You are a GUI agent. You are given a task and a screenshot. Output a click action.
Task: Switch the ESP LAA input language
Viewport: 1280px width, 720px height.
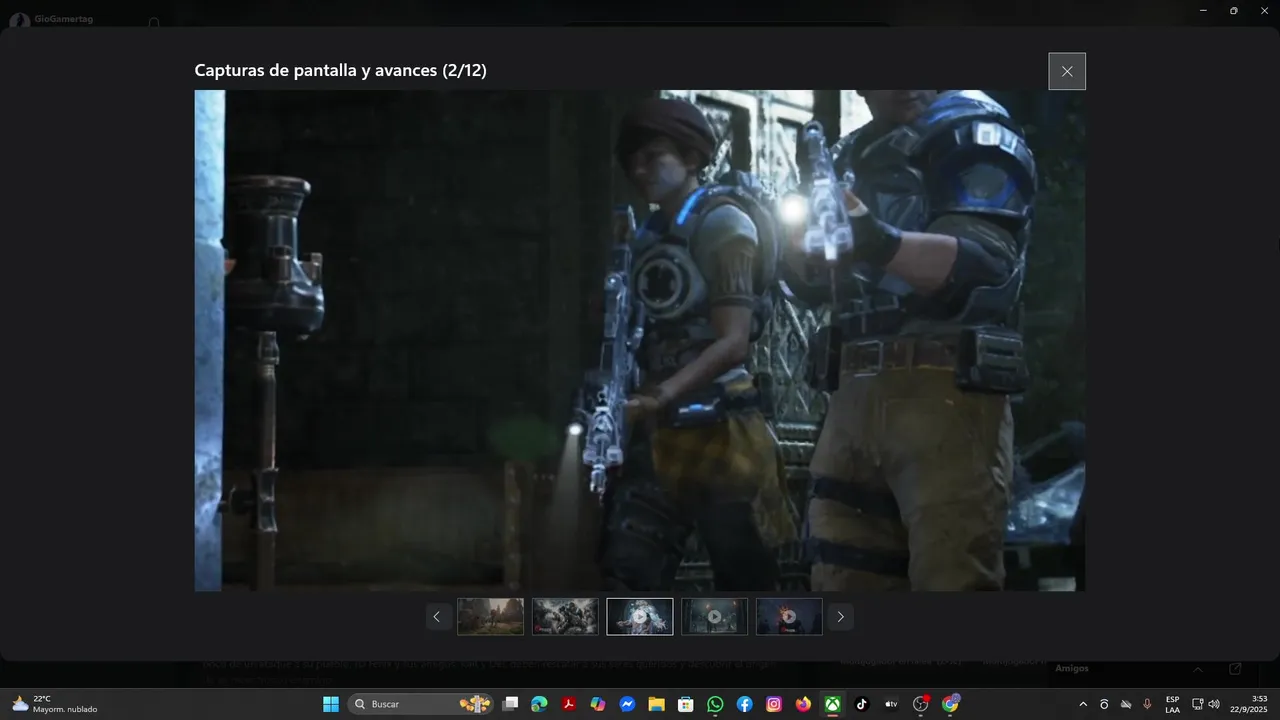coord(1172,704)
